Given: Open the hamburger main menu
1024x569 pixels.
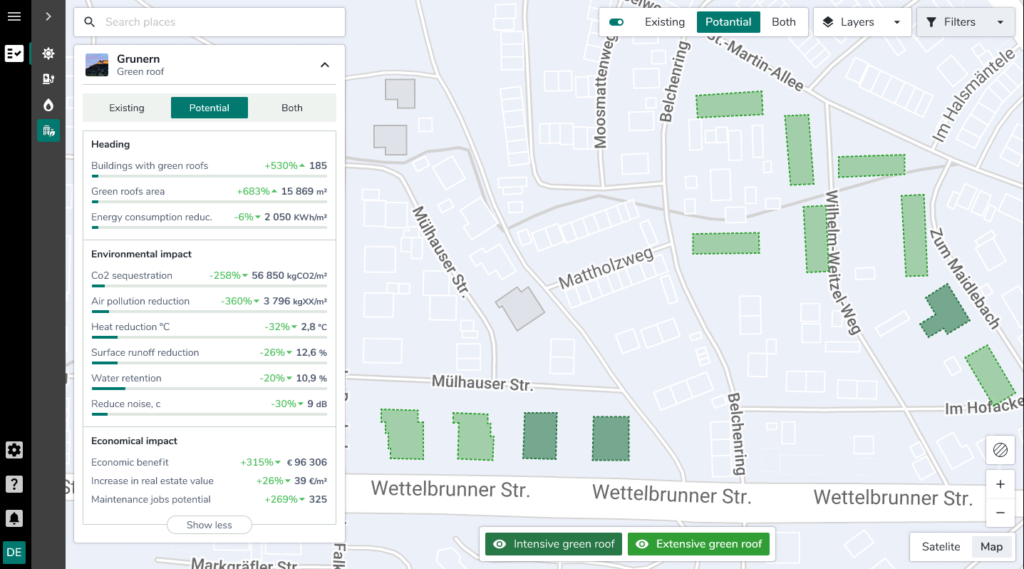Looking at the screenshot, I should coord(14,17).
